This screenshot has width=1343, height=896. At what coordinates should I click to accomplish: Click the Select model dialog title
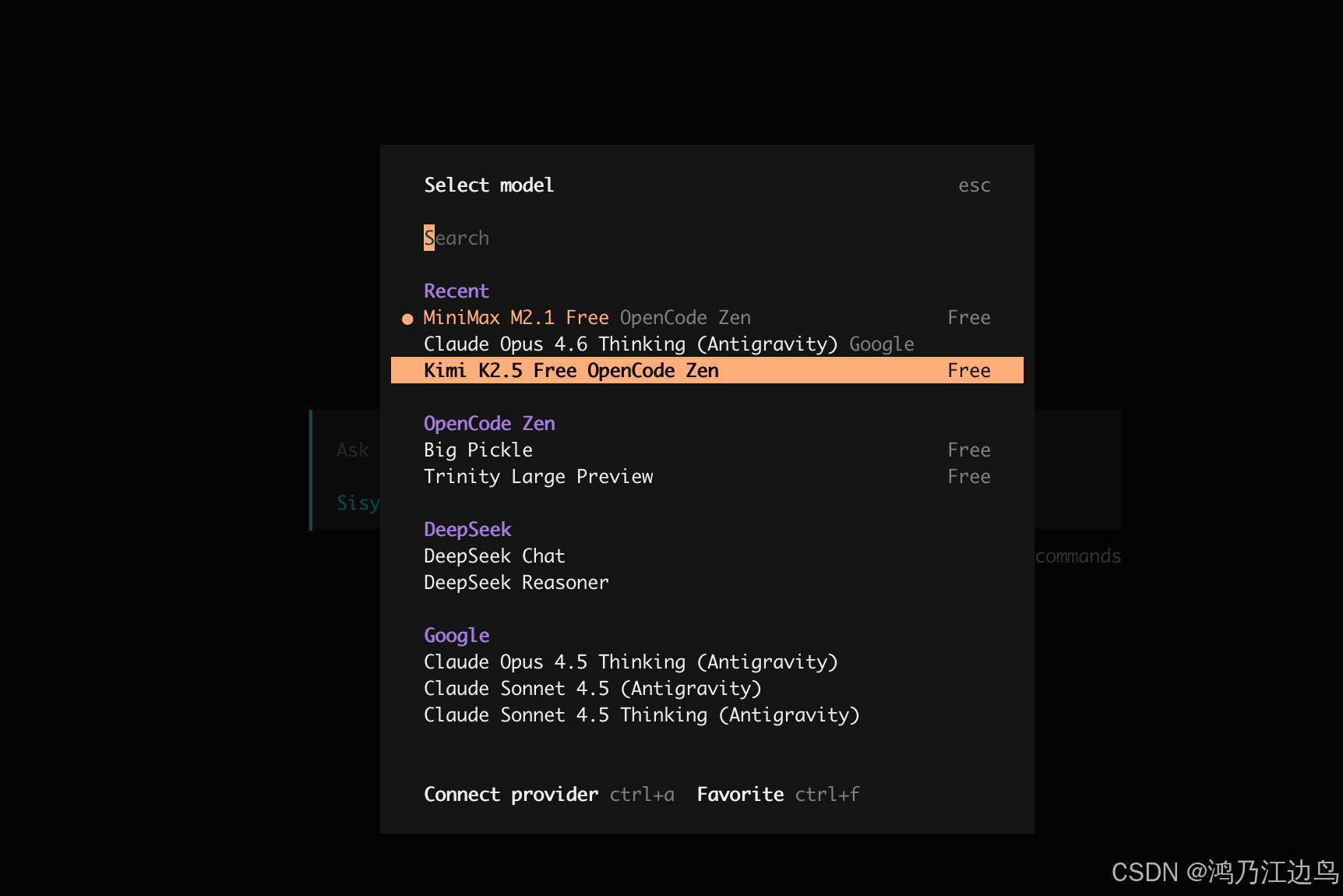pyautogui.click(x=488, y=185)
